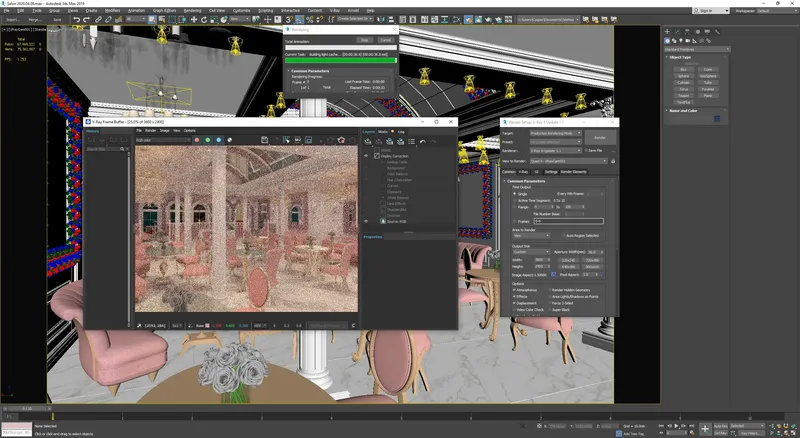800x438 pixels.
Task: Open RGB color channel dropdown in Frame Buffer
Action: [163, 140]
